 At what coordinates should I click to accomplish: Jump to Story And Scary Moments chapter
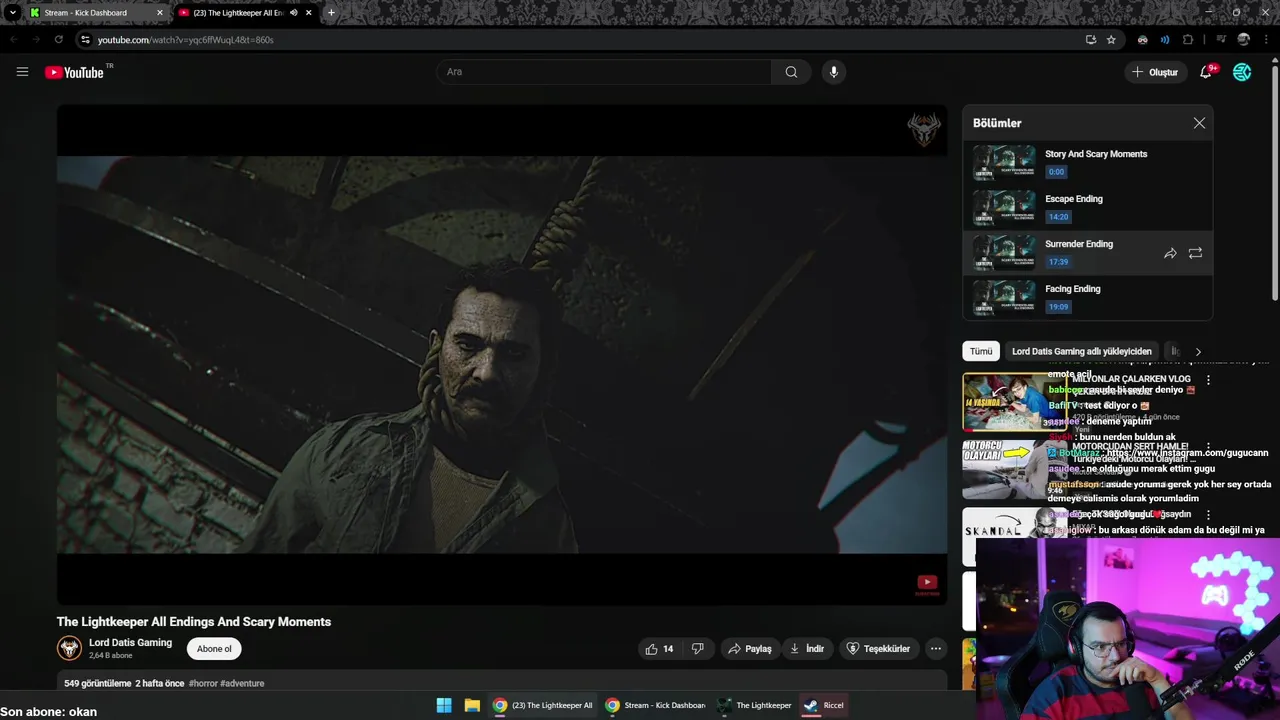[x=1087, y=162]
